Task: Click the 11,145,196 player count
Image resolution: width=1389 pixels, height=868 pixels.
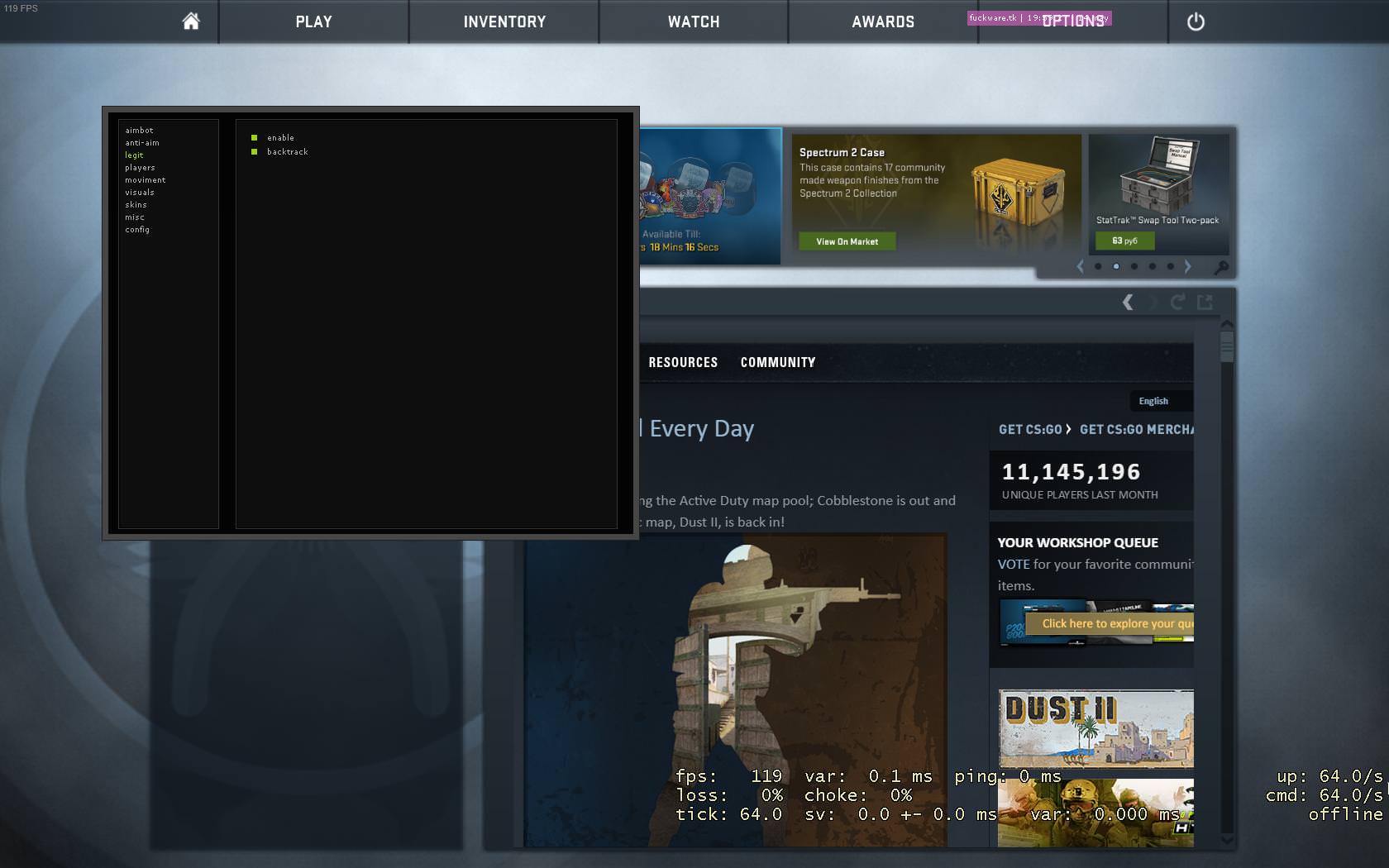Action: pos(1071,471)
